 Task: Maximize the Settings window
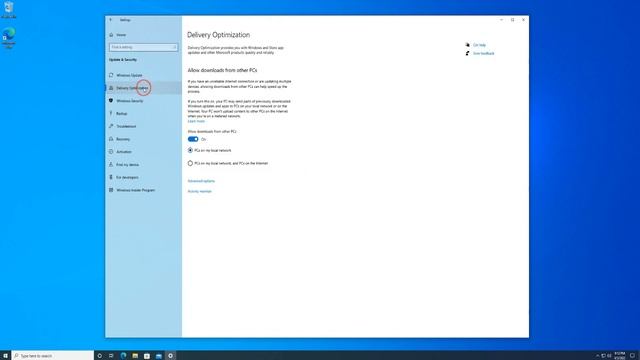click(513, 20)
